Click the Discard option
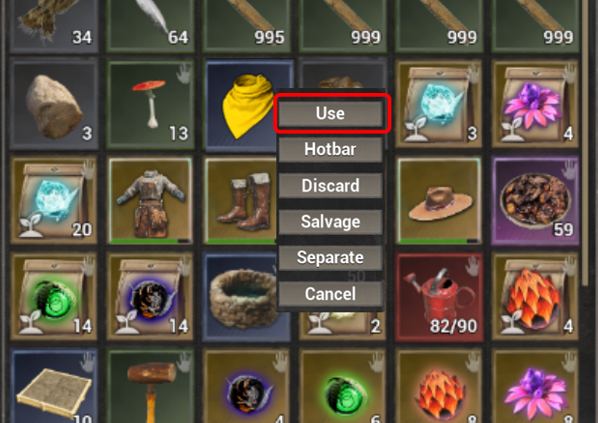The height and width of the screenshot is (423, 598). [331, 186]
